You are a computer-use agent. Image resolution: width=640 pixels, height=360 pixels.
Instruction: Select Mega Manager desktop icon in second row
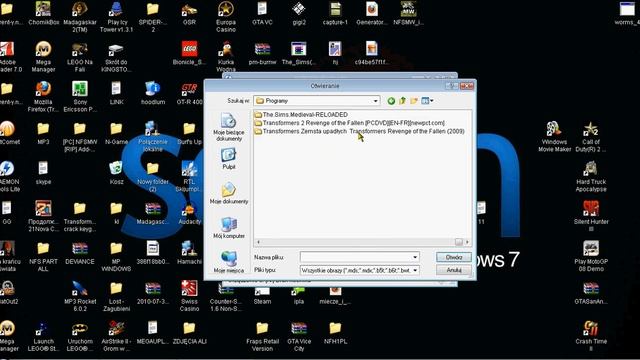43,57
